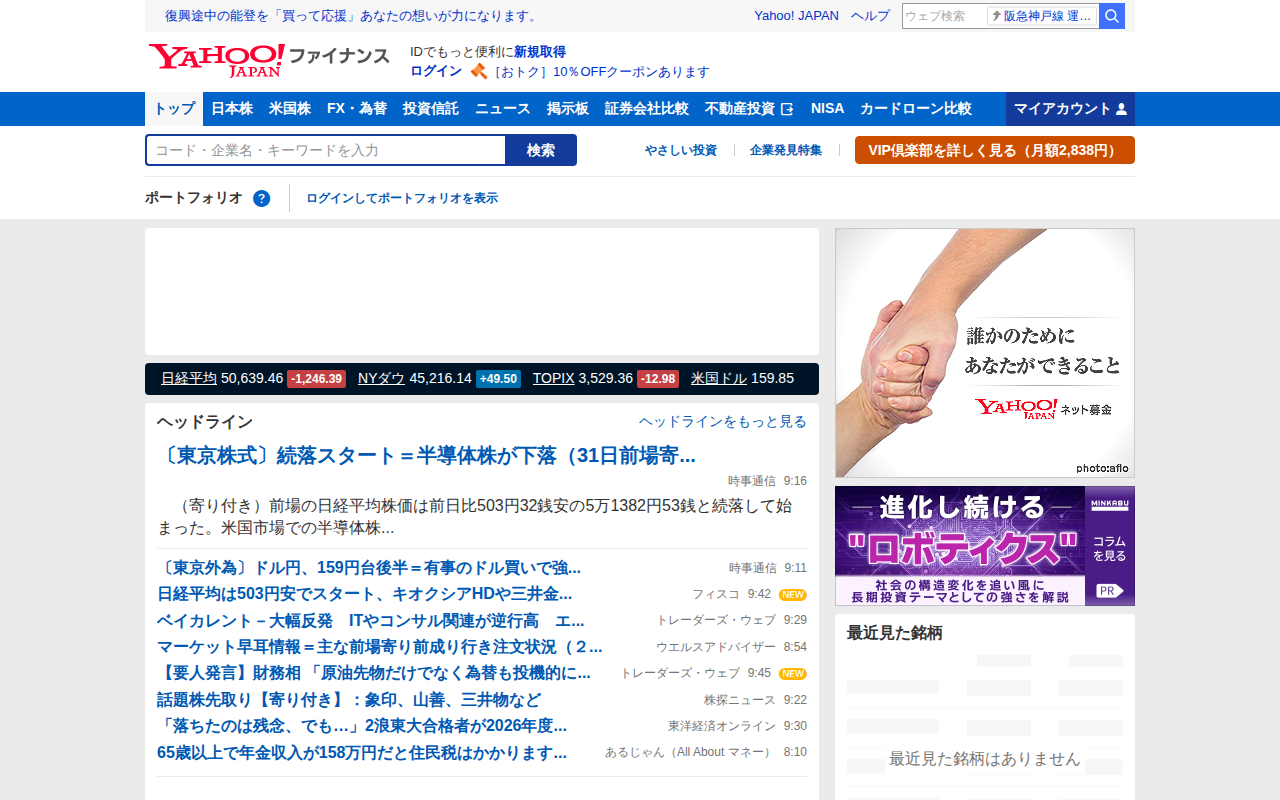Expand ヘッドラインをもっと見る
The height and width of the screenshot is (800, 1280).
coord(722,421)
